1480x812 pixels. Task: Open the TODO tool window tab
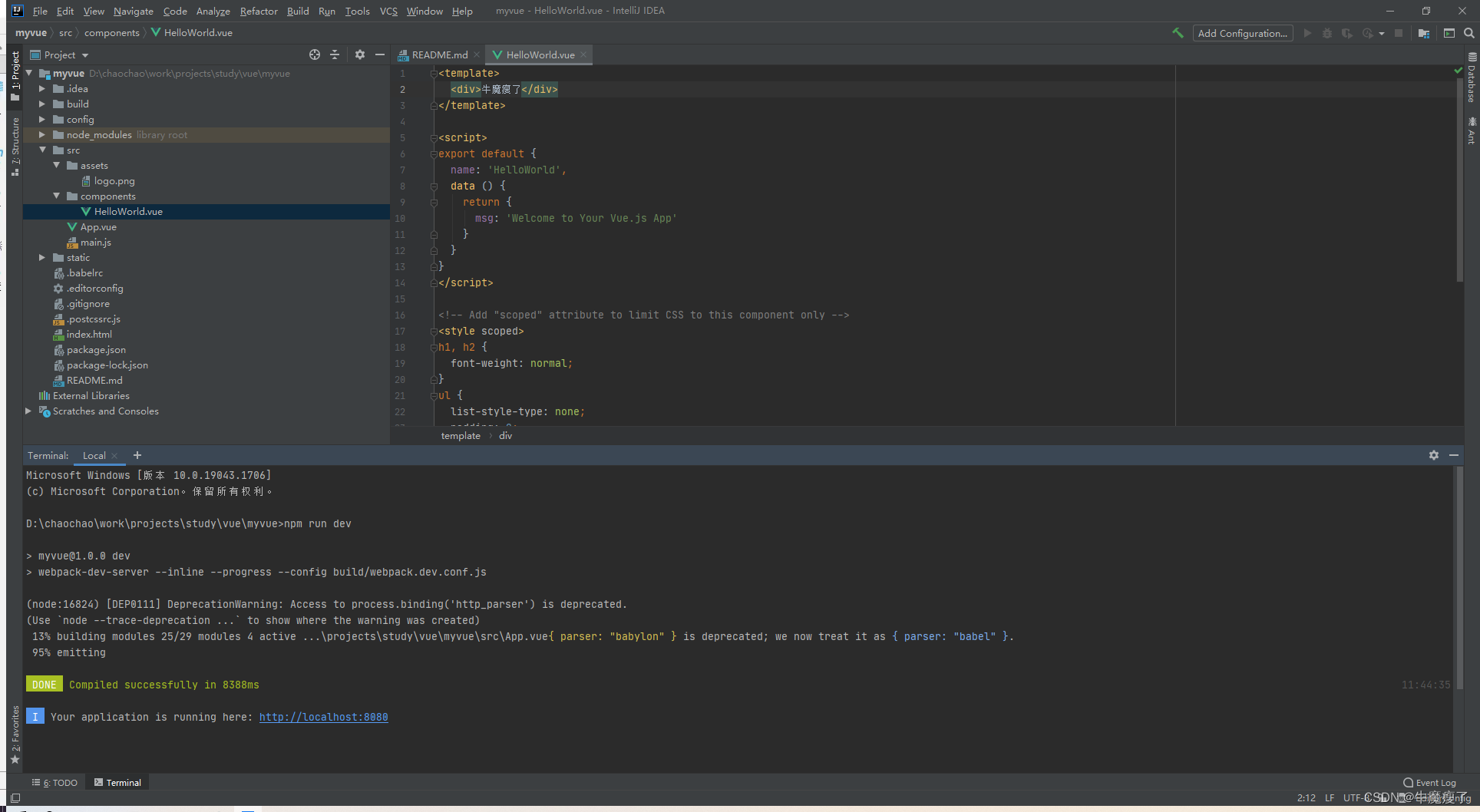point(55,783)
